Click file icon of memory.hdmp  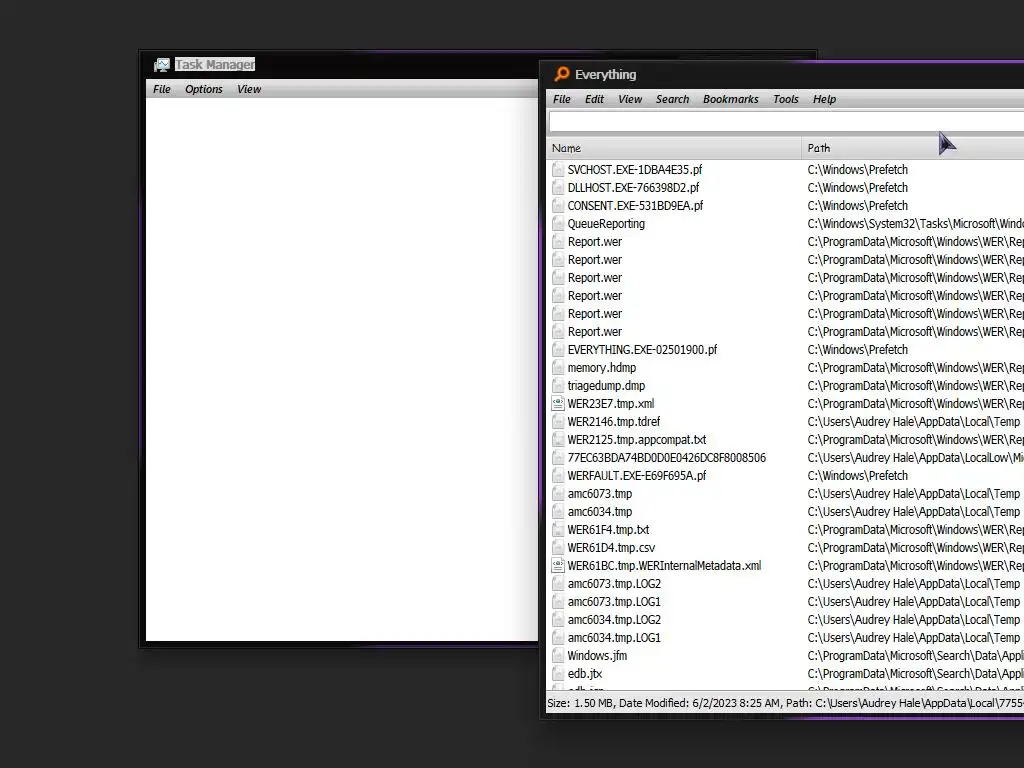point(558,368)
